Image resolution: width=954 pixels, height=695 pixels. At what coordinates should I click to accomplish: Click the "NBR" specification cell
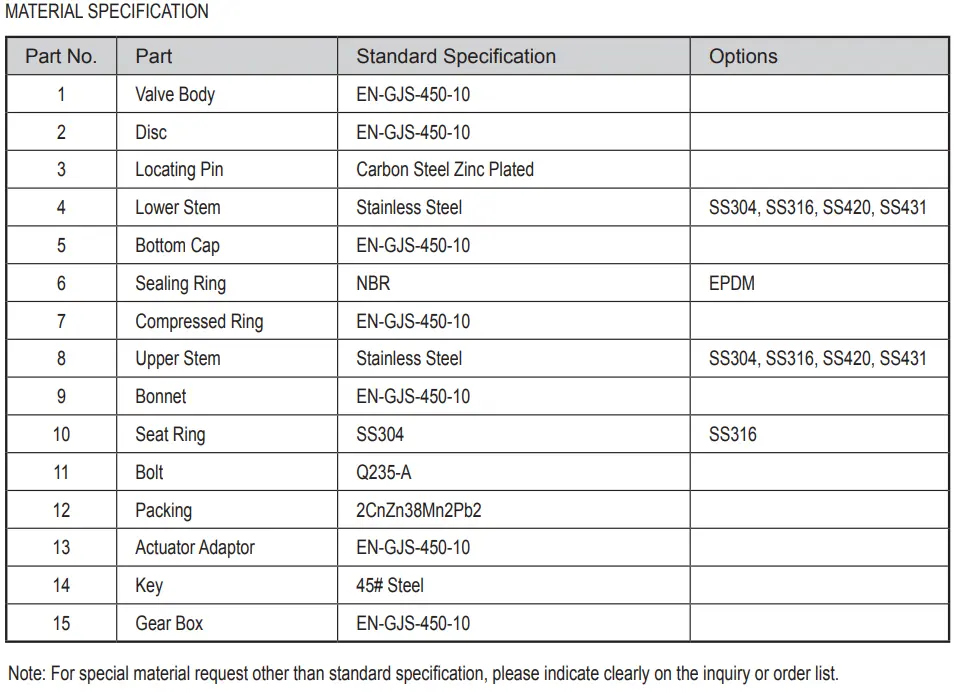373,284
